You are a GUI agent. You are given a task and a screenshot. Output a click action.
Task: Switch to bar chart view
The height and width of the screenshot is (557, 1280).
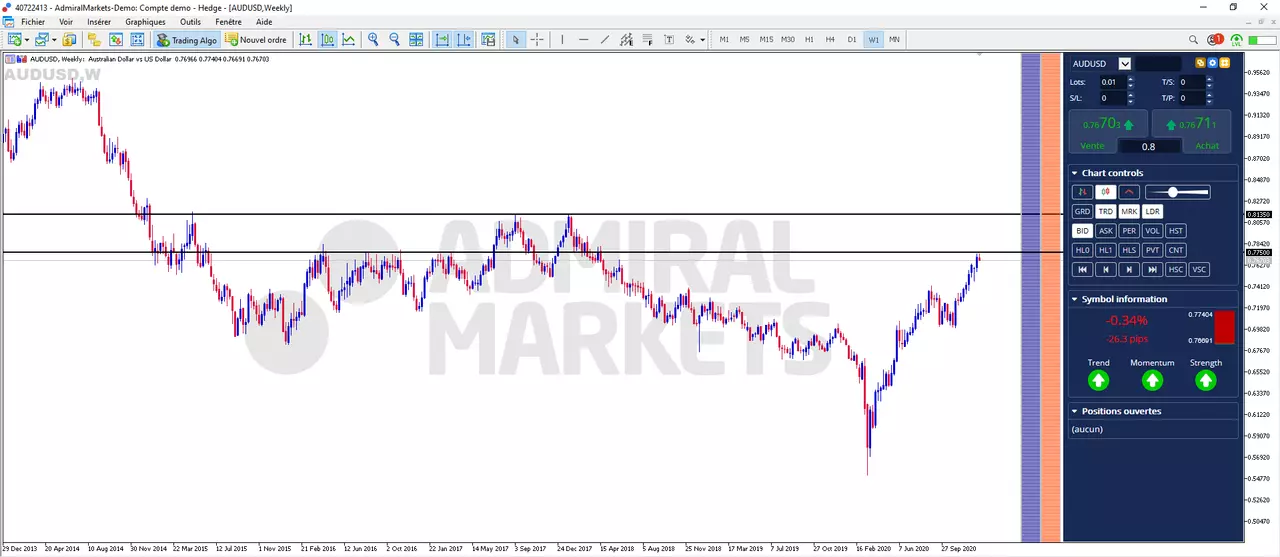pos(305,40)
